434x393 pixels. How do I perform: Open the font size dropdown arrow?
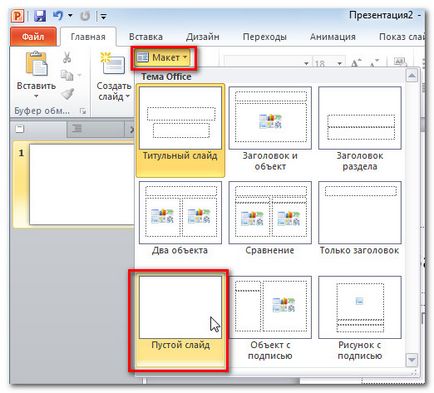pos(339,63)
